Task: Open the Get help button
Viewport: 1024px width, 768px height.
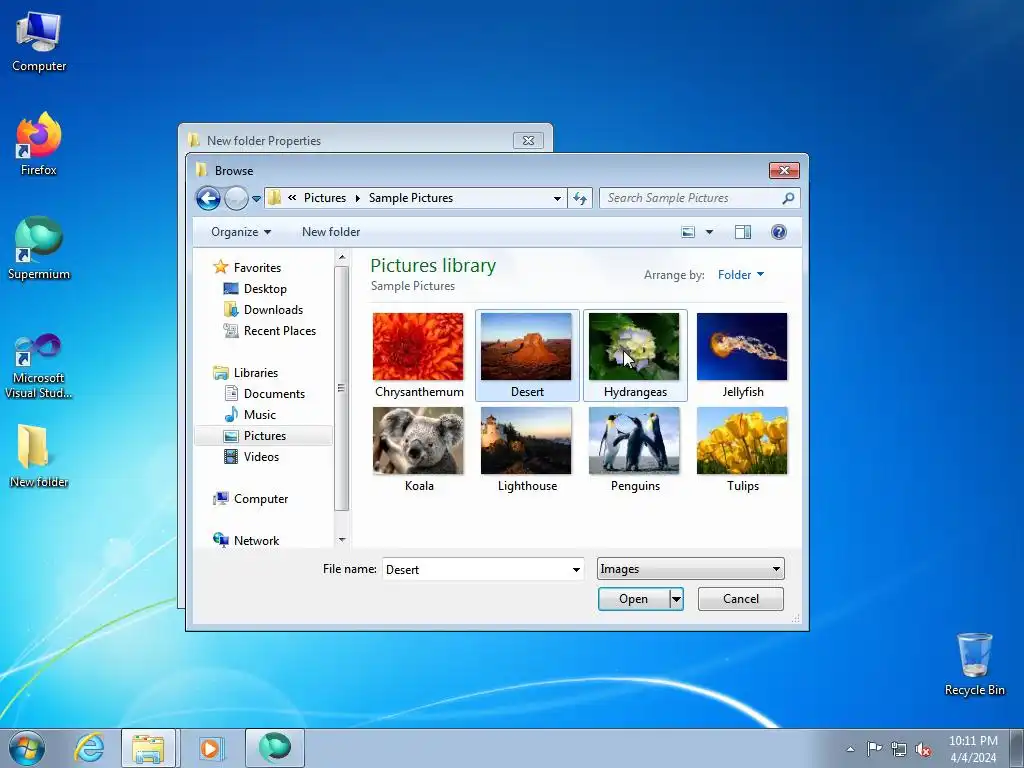Action: pyautogui.click(x=778, y=232)
